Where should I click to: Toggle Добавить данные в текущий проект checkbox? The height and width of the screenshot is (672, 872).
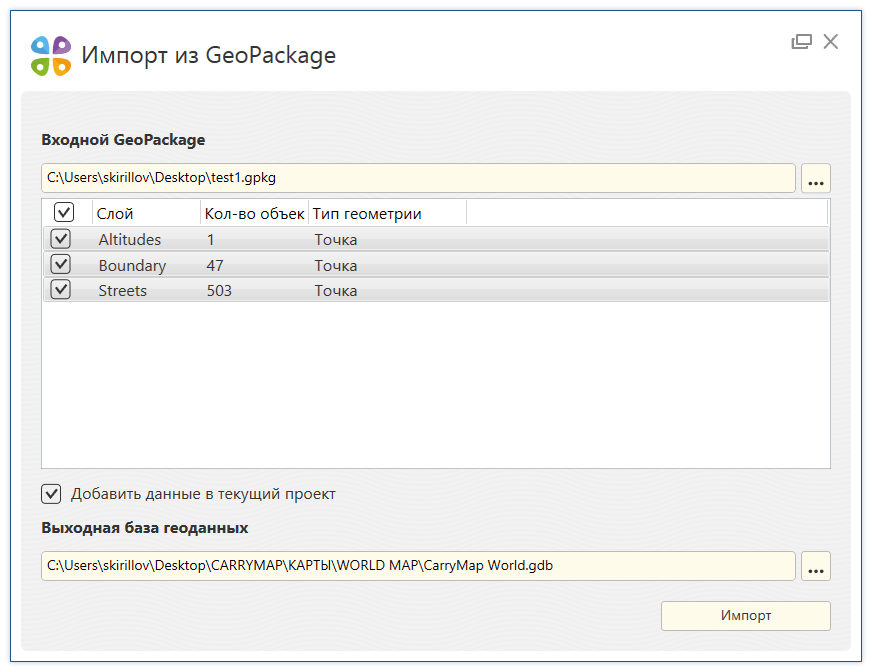coord(51,494)
